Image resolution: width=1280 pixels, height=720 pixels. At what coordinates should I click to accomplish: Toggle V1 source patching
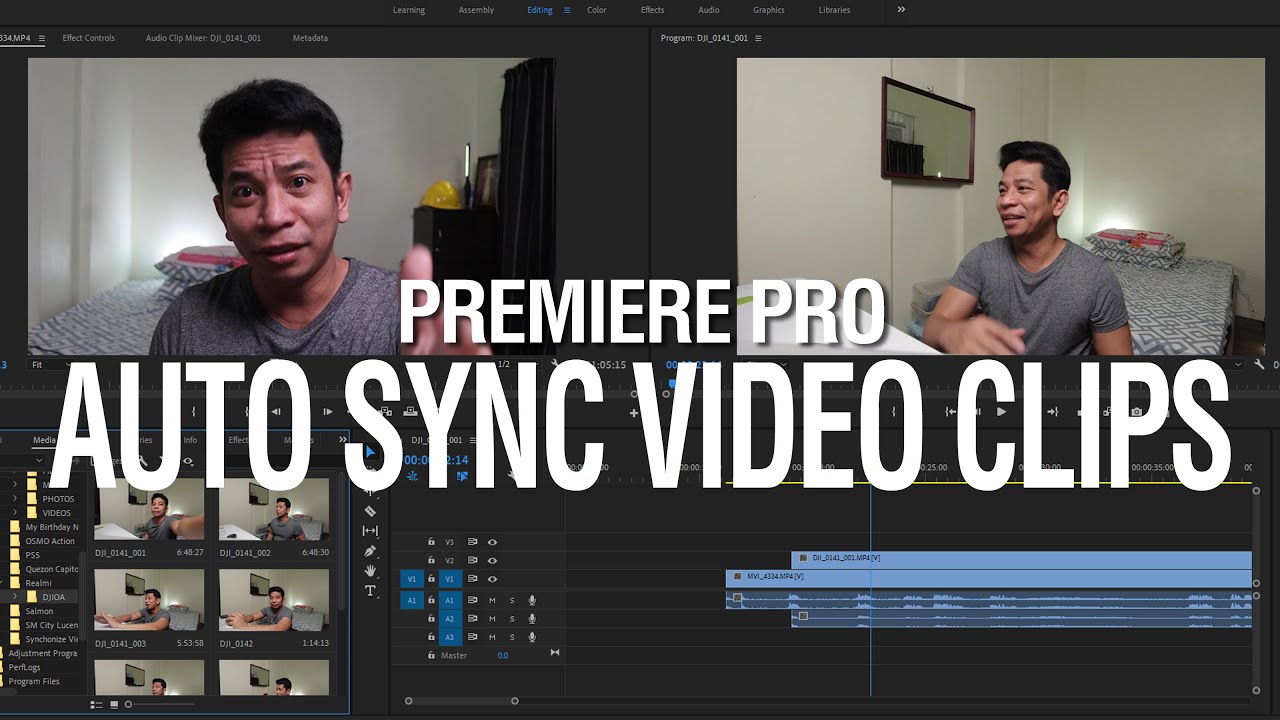tap(411, 579)
